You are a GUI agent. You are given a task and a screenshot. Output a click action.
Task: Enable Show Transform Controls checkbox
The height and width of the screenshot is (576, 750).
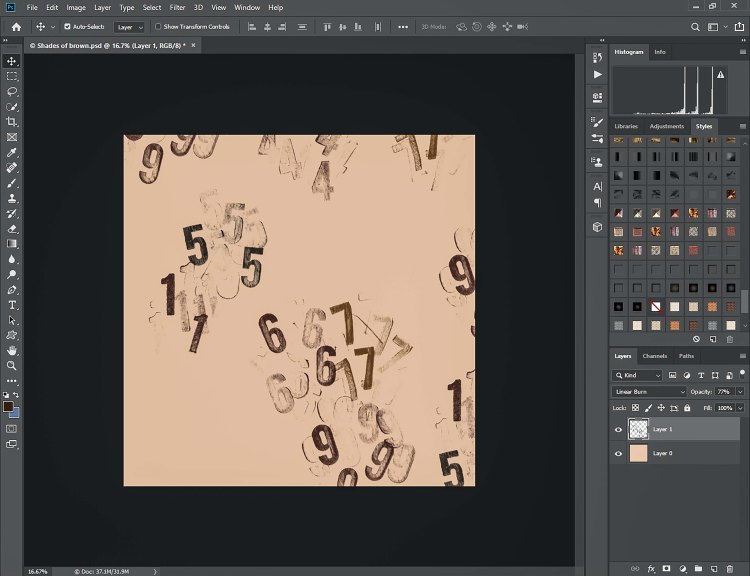pos(158,27)
